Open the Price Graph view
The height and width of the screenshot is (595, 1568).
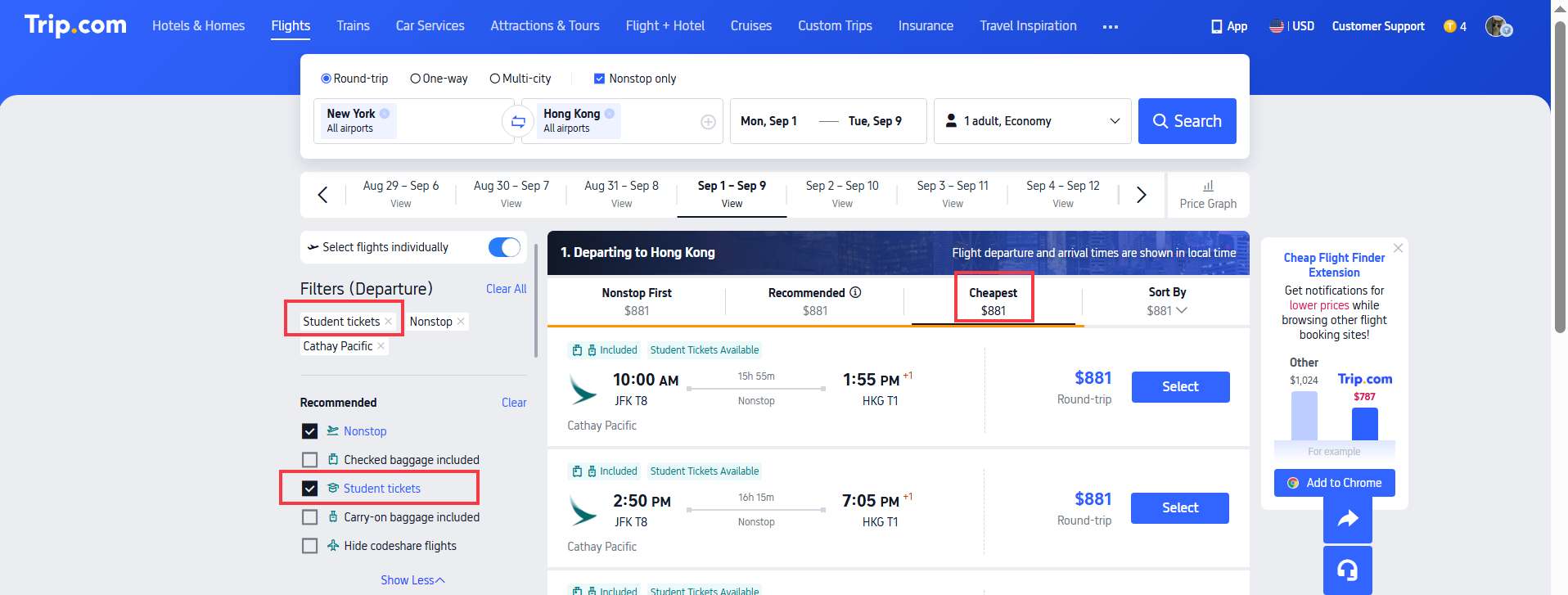pos(1209,194)
